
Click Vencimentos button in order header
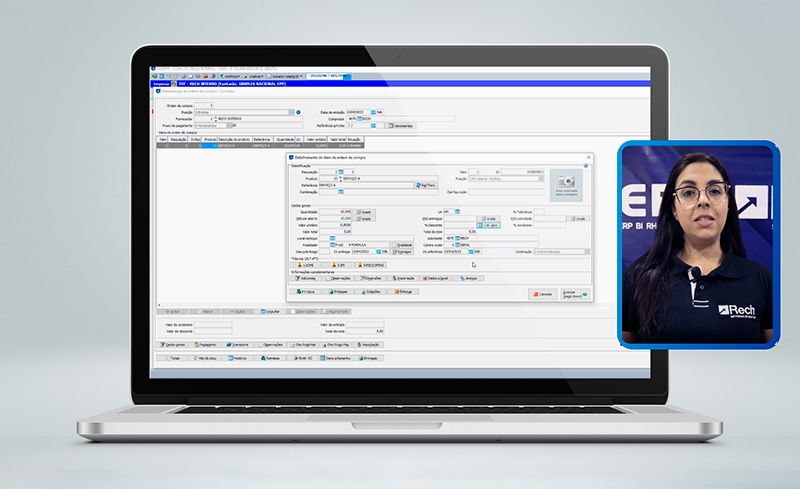pyautogui.click(x=401, y=126)
